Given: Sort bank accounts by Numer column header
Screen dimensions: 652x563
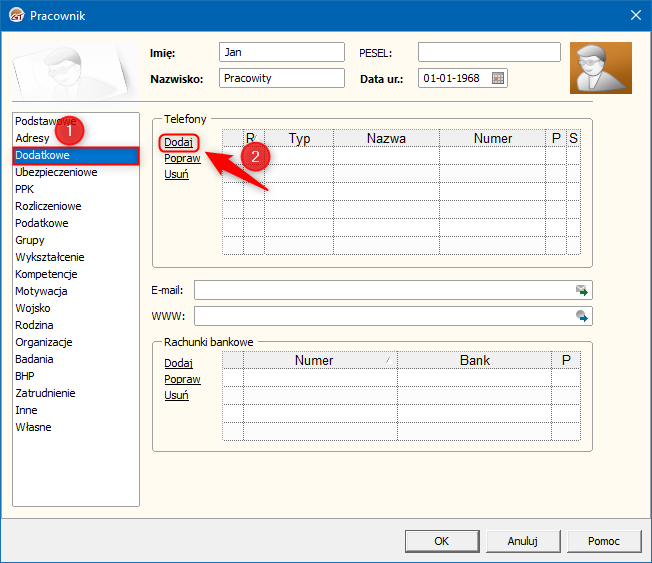Looking at the screenshot, I should coord(314,360).
